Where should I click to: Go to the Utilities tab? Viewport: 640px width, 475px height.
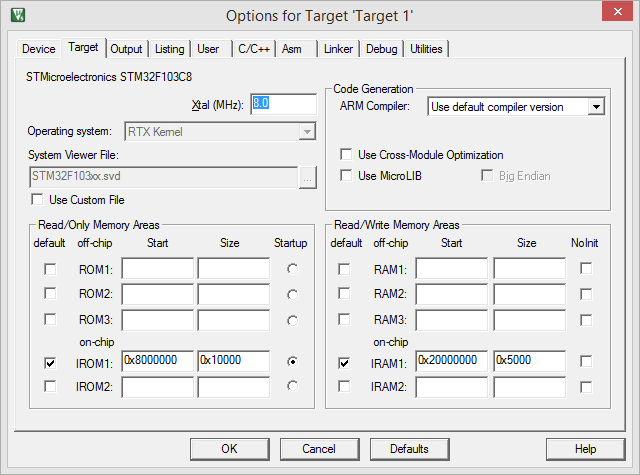[x=426, y=49]
